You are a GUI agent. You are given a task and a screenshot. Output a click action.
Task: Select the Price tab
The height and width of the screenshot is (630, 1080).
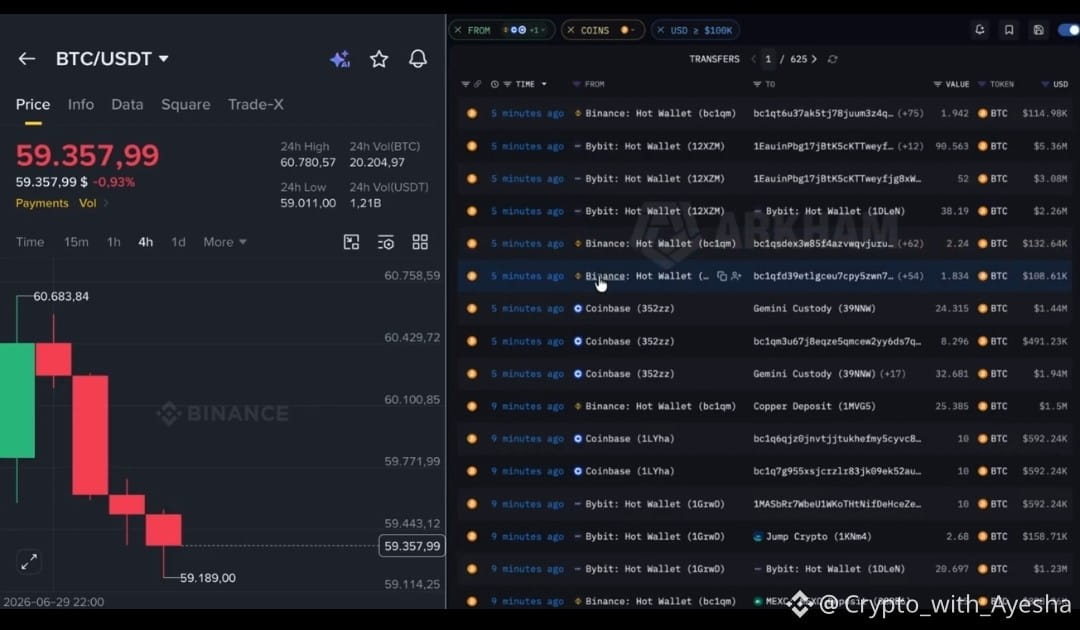click(33, 105)
